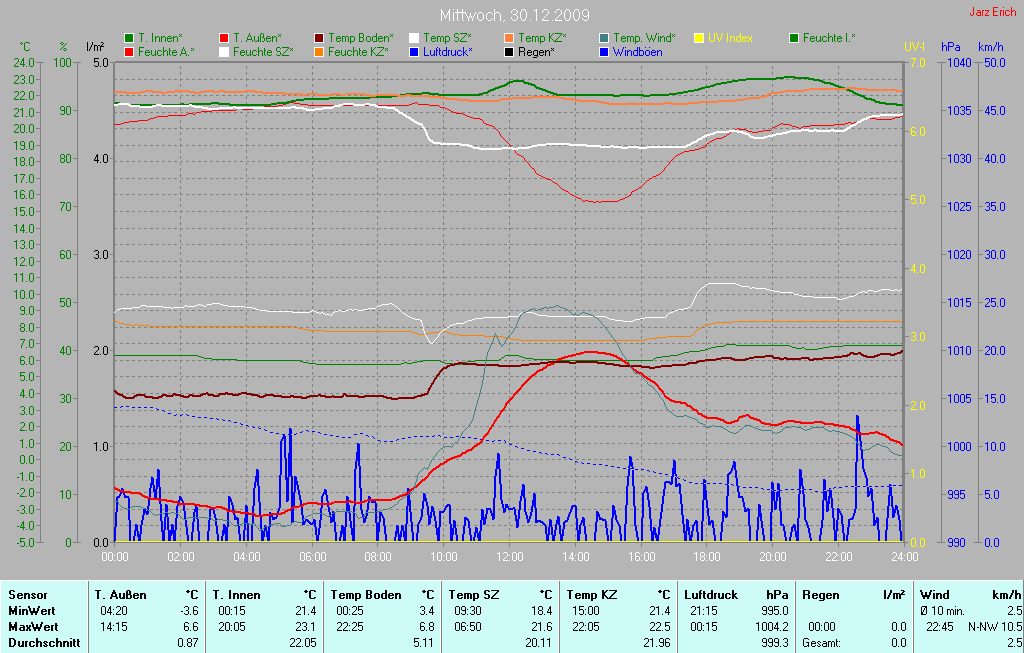The width and height of the screenshot is (1024, 653).
Task: Click the hPa axis unit label
Action: (950, 46)
